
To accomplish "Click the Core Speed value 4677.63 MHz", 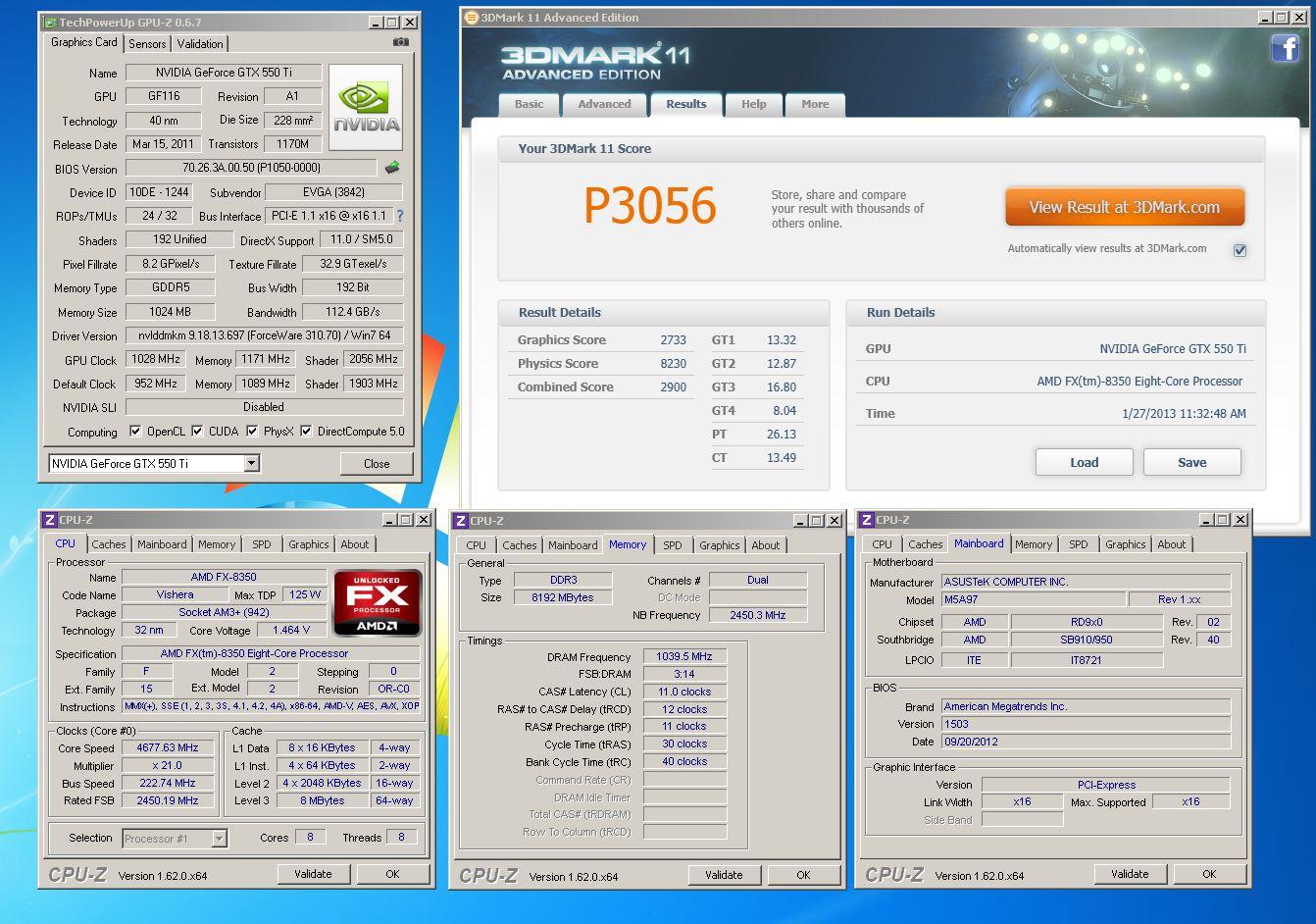I will point(168,747).
